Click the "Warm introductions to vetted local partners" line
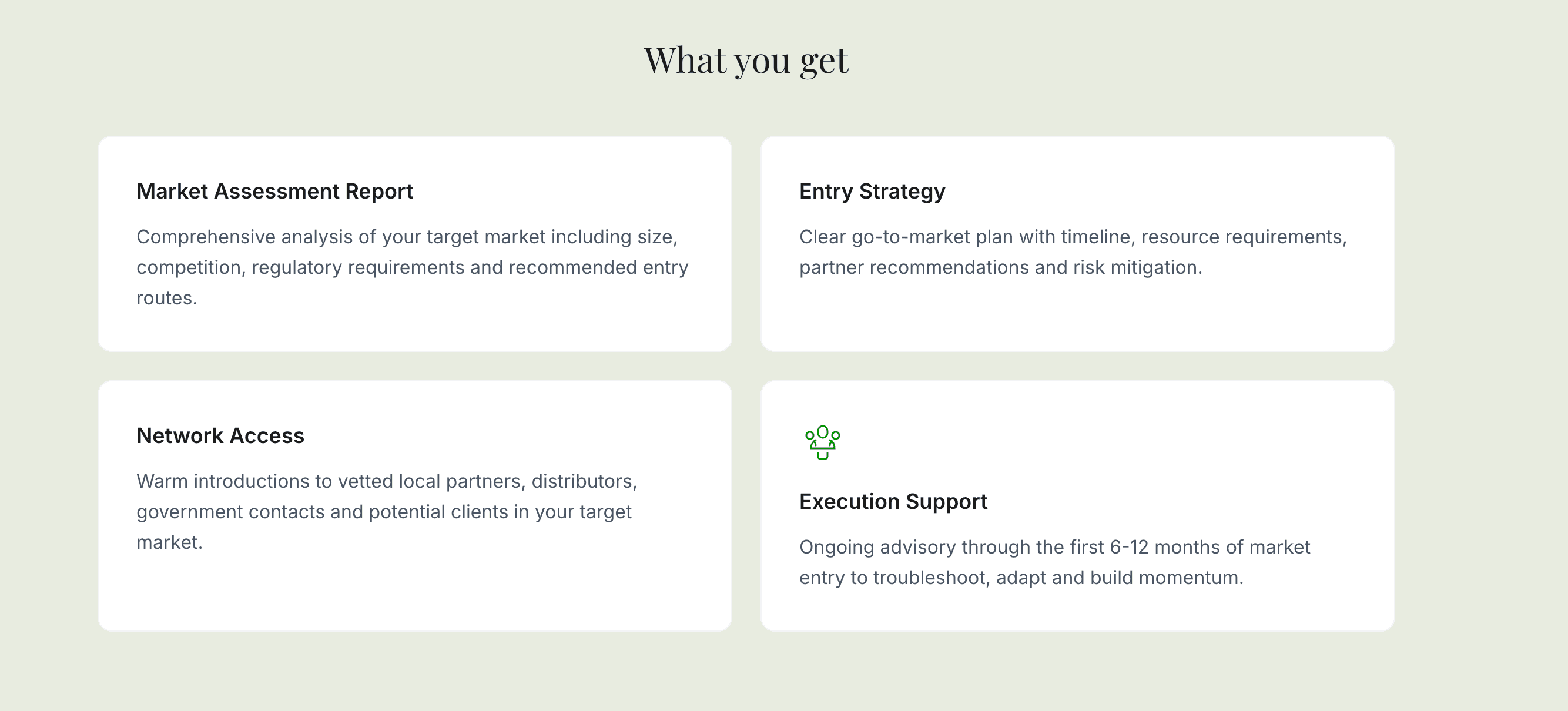1568x711 pixels. (387, 481)
